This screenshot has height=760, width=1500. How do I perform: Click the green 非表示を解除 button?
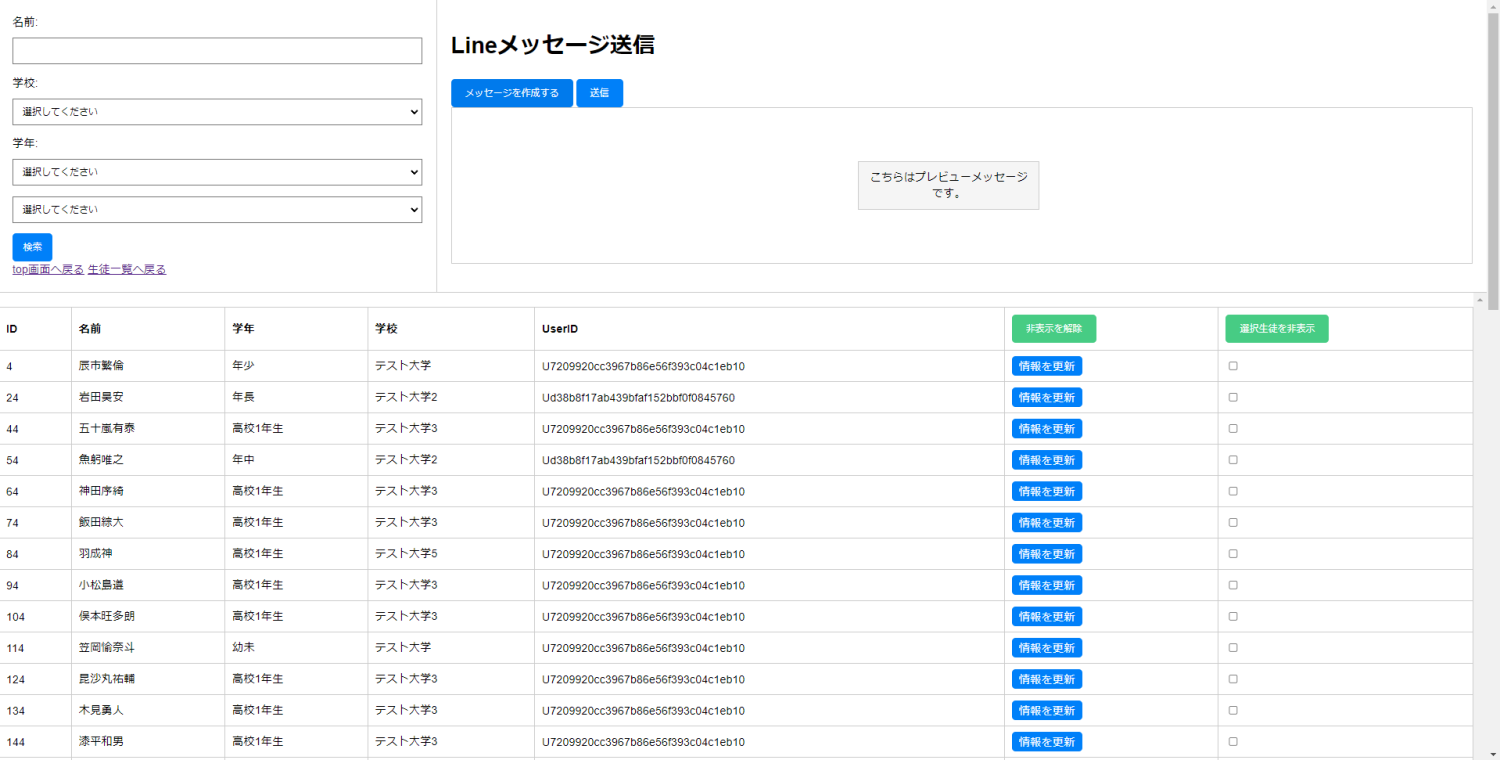click(x=1054, y=329)
